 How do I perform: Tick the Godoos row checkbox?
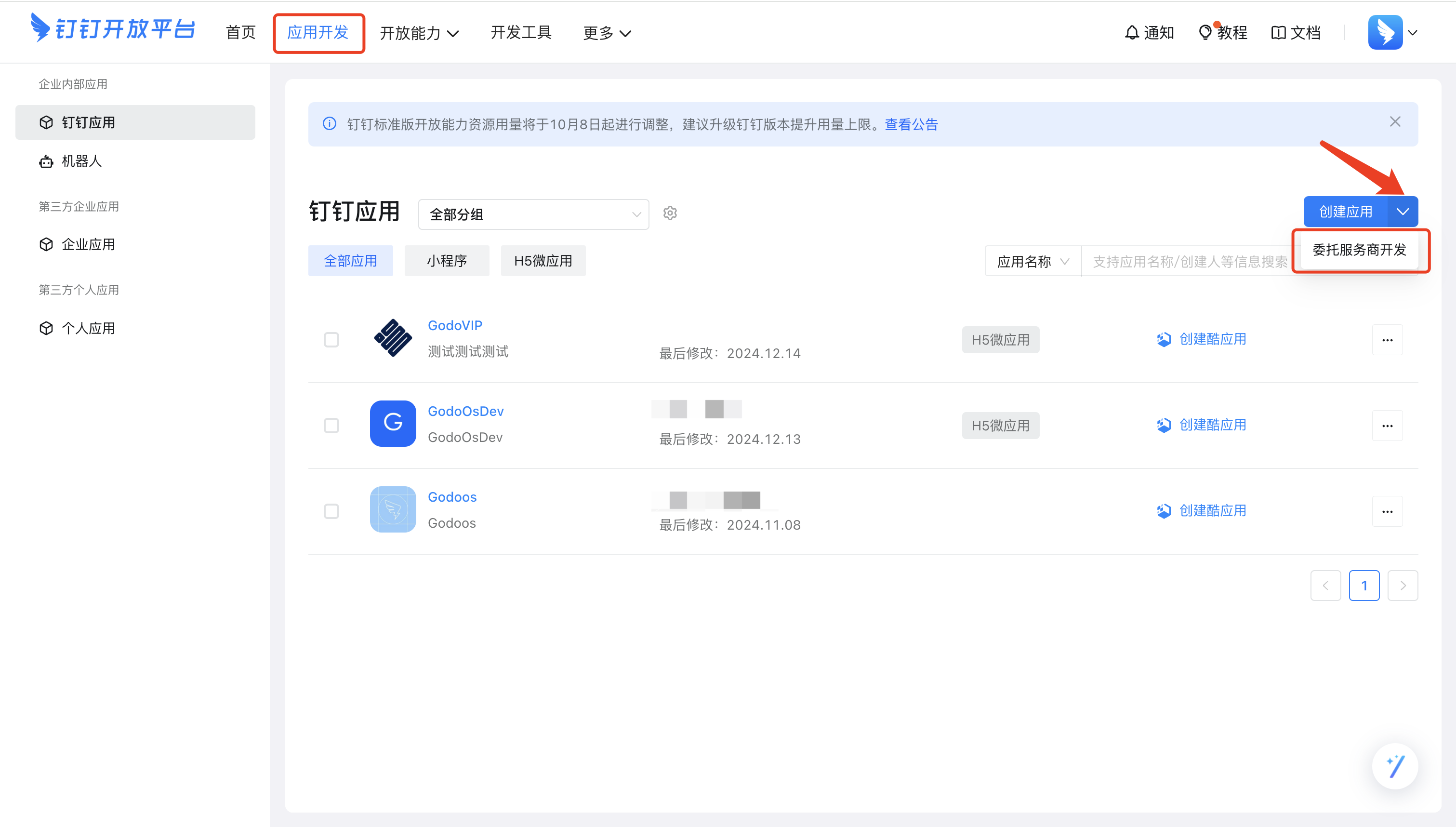331,511
